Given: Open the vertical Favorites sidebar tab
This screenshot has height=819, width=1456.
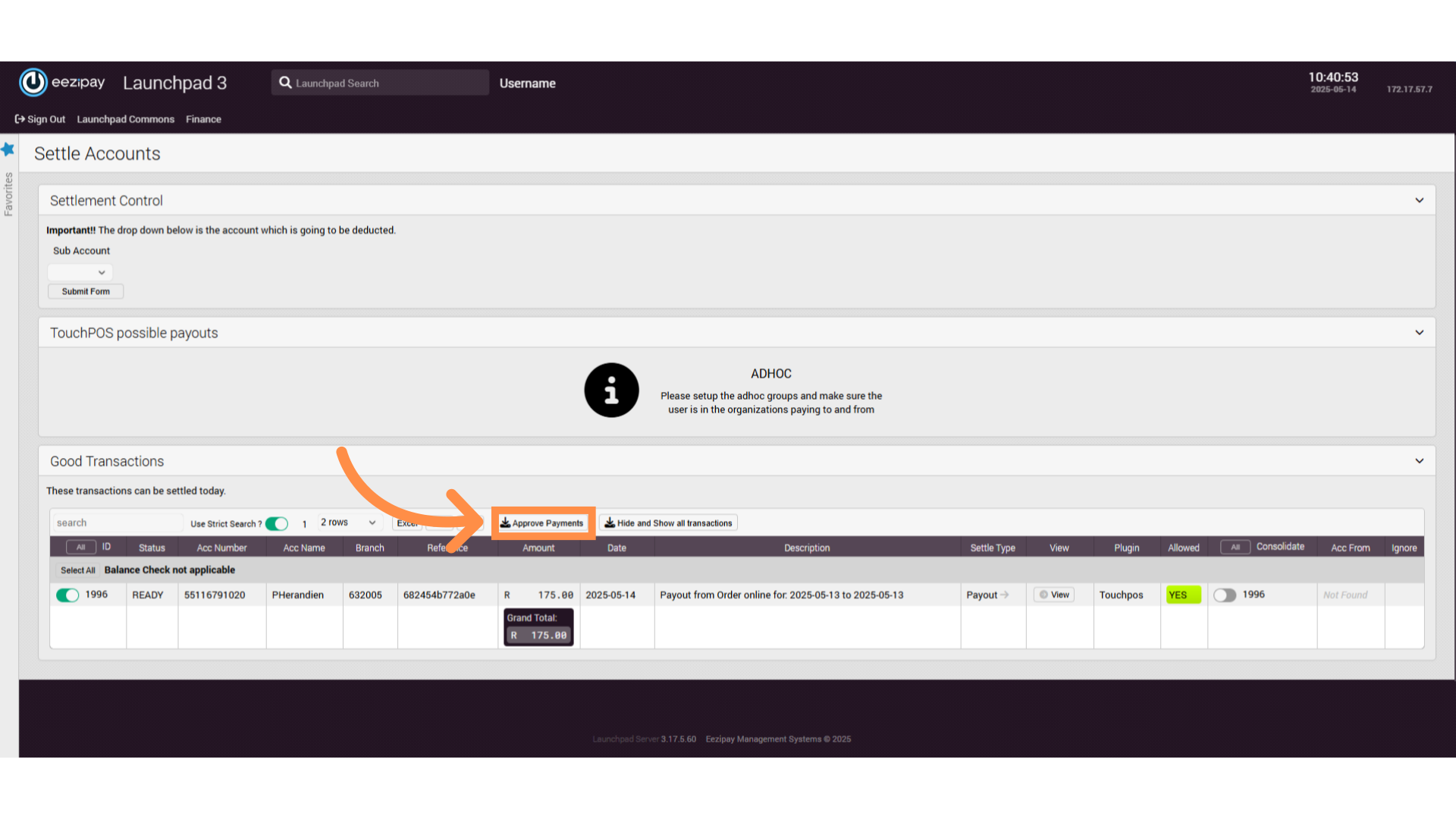Looking at the screenshot, I should (8, 194).
